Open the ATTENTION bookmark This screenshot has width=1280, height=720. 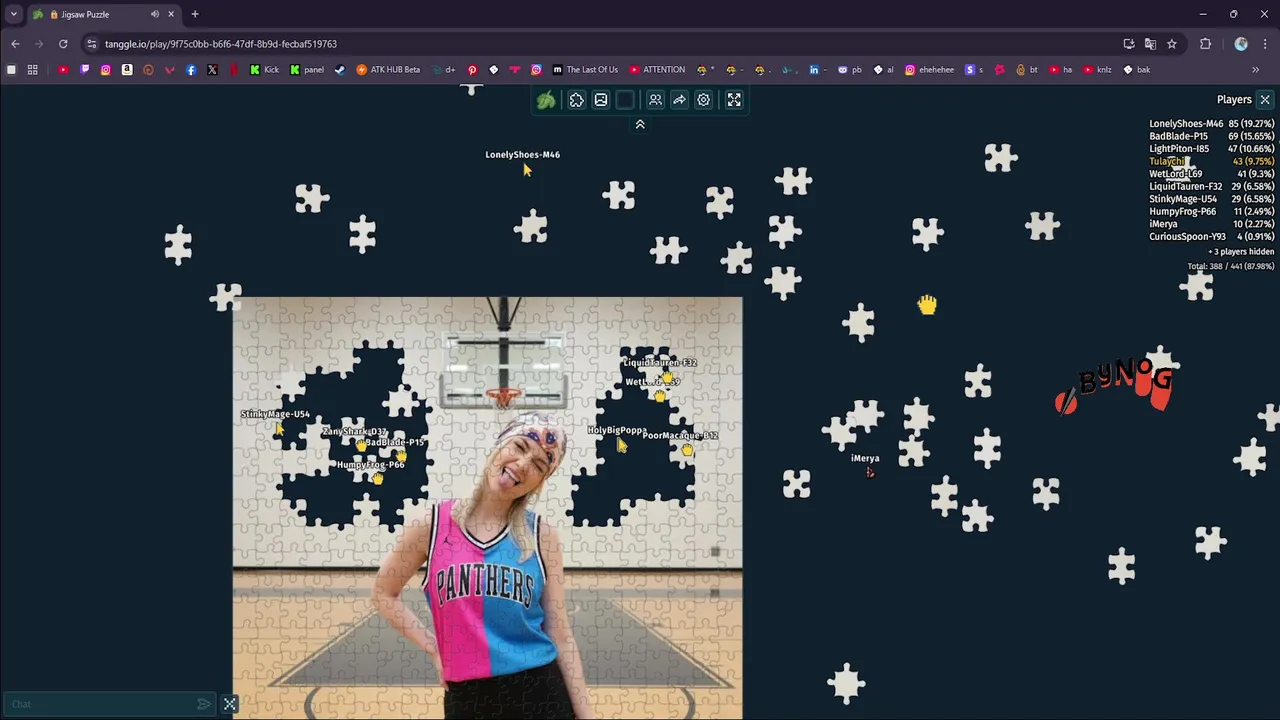tap(657, 70)
